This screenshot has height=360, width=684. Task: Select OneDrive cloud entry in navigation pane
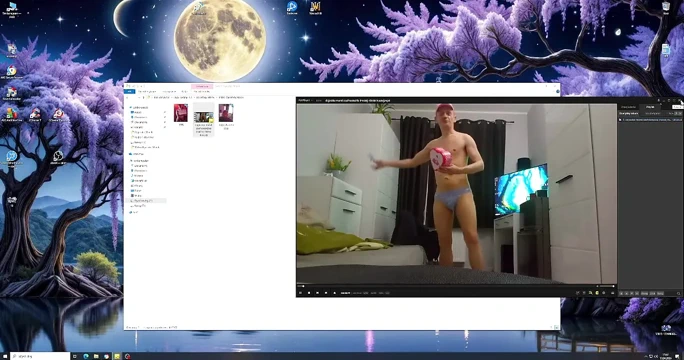[x=136, y=154]
